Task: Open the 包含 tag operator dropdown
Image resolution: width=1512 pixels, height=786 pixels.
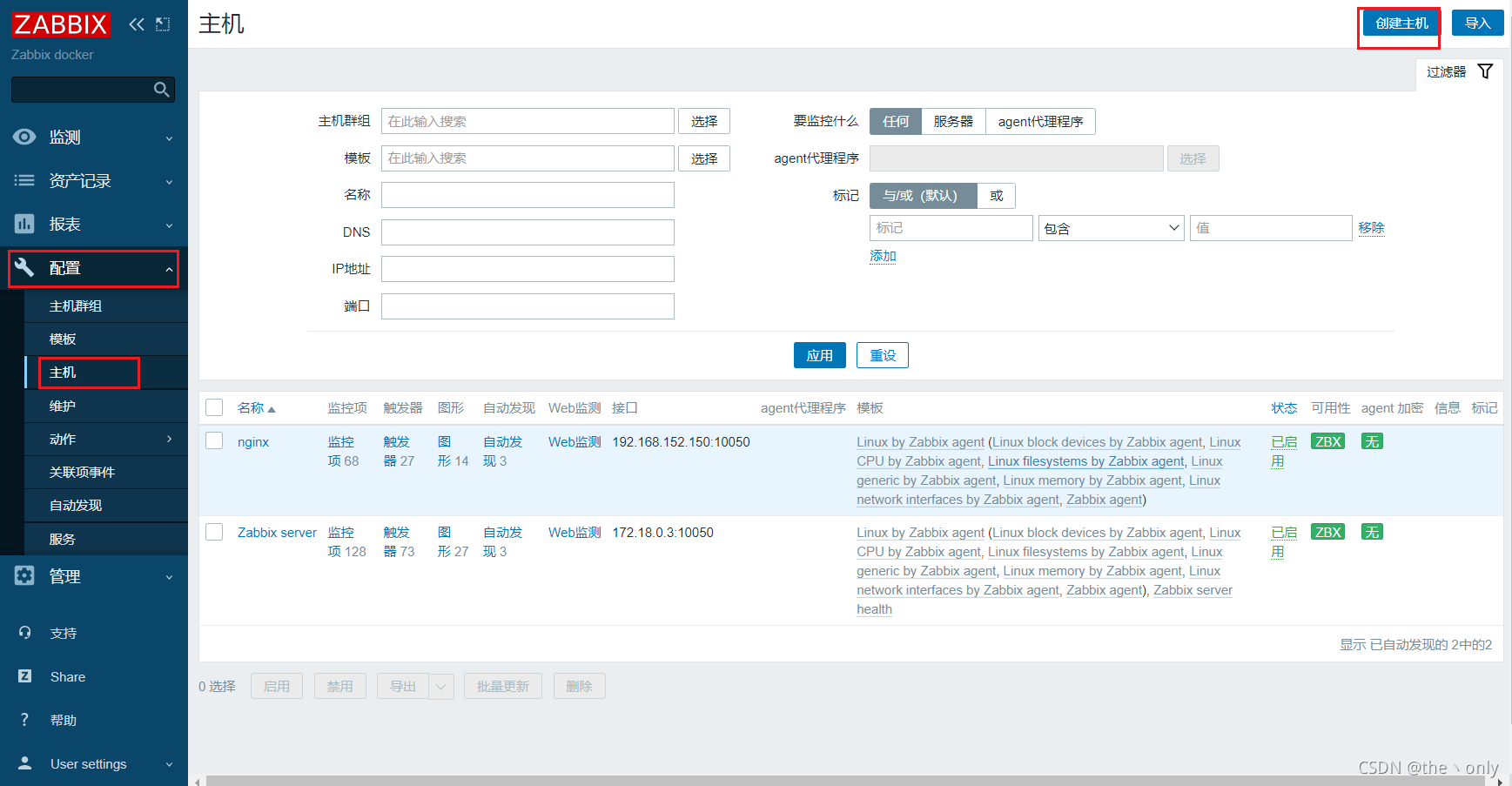Action: click(x=1111, y=228)
